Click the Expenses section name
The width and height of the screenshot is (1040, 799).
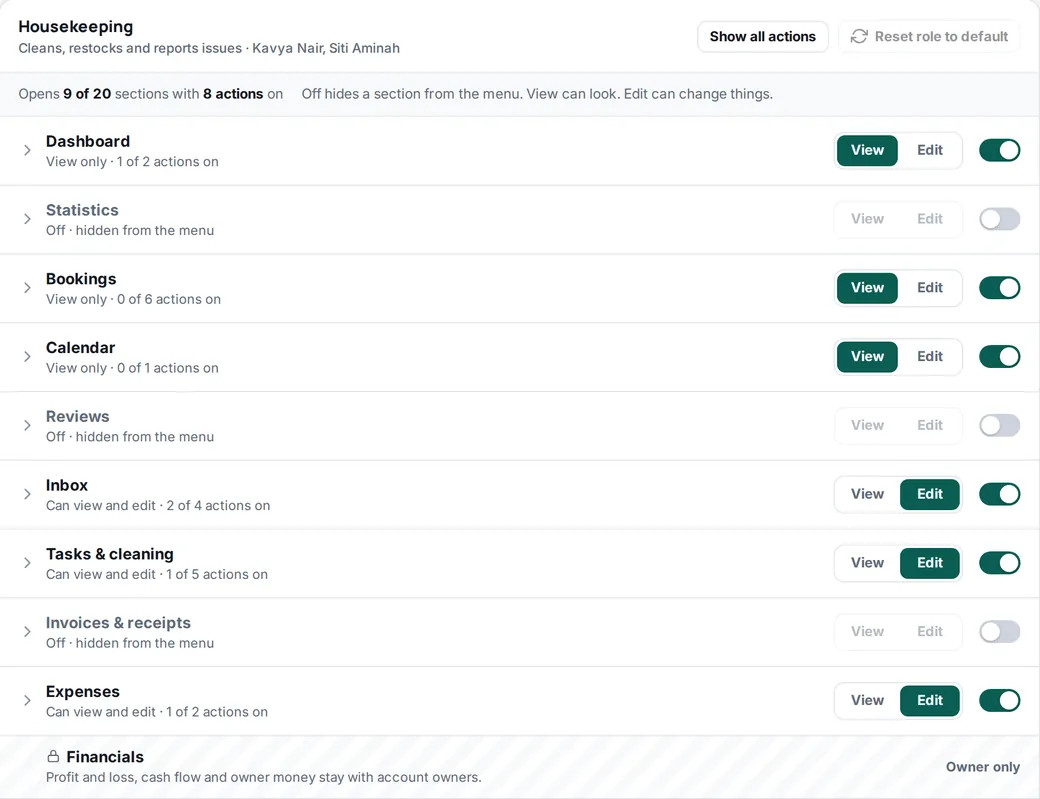point(83,692)
